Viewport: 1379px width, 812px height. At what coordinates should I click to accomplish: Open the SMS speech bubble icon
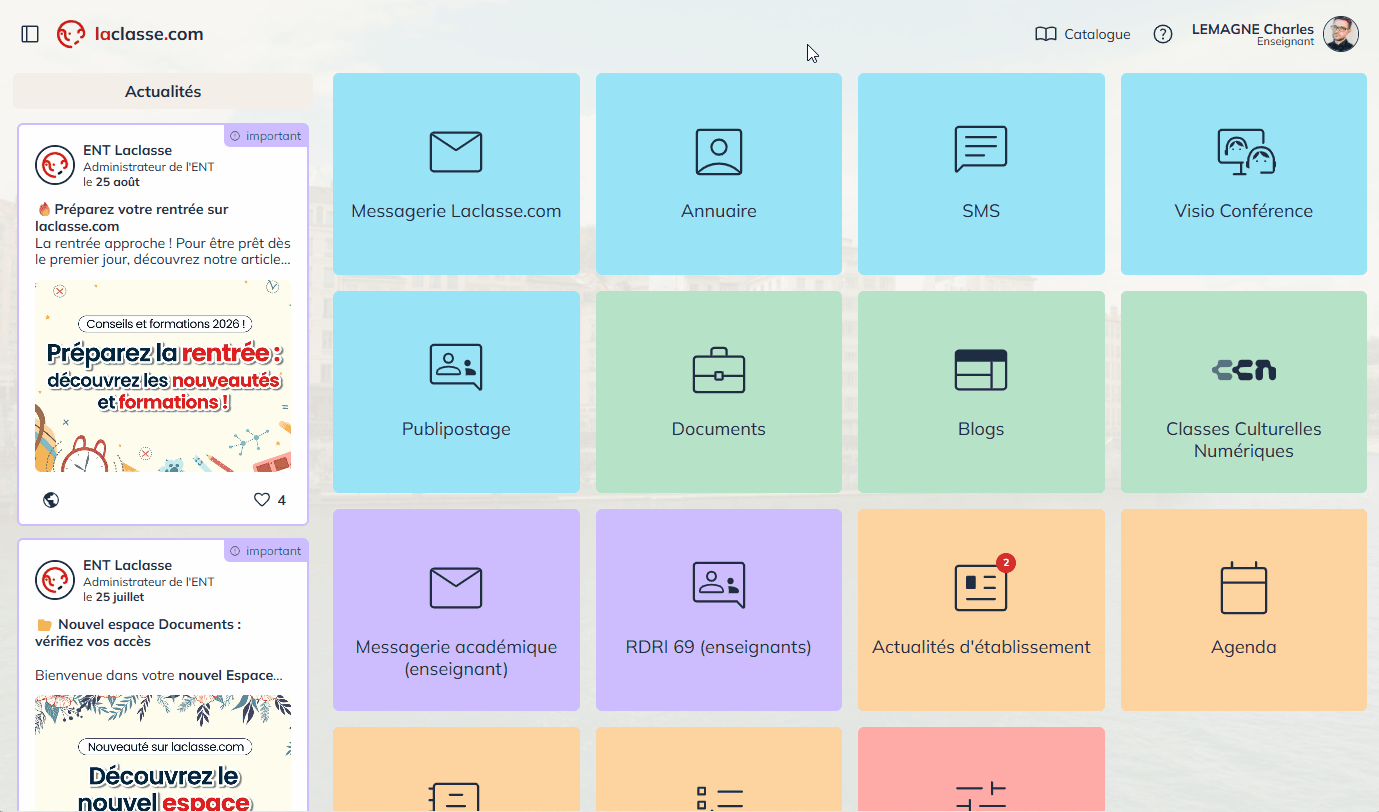click(981, 150)
